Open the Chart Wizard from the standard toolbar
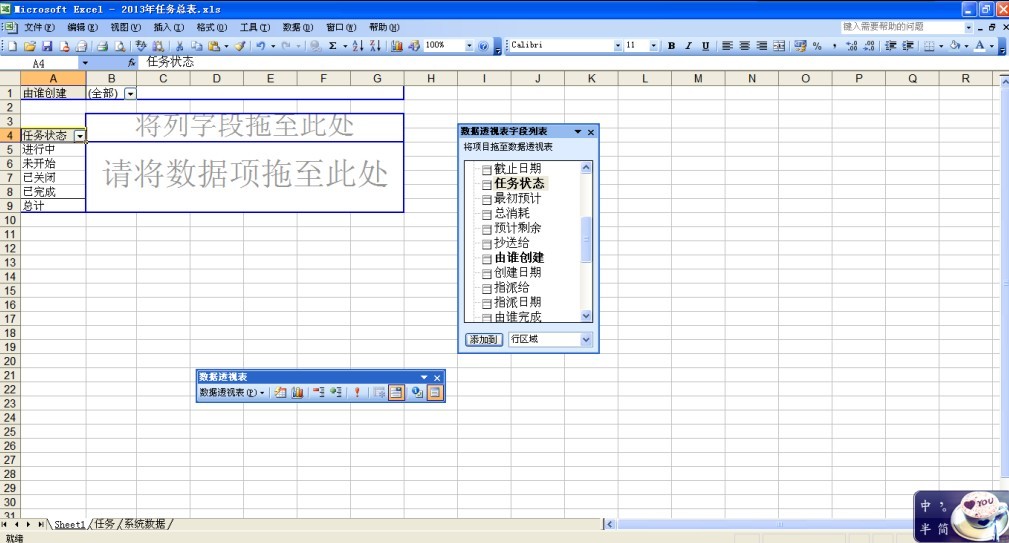Screen dimensions: 1009x543 click(397, 46)
